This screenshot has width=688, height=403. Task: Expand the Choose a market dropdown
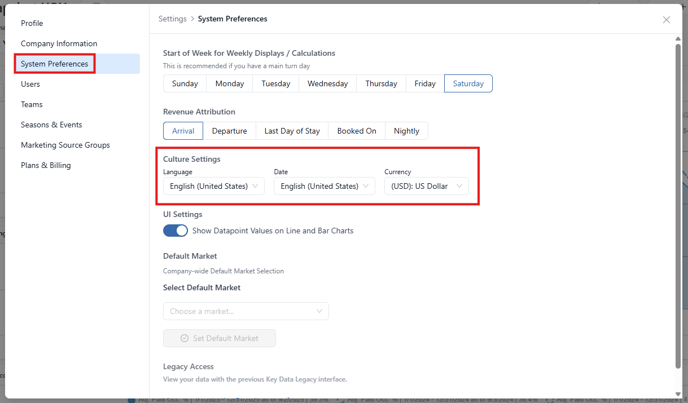(x=246, y=311)
